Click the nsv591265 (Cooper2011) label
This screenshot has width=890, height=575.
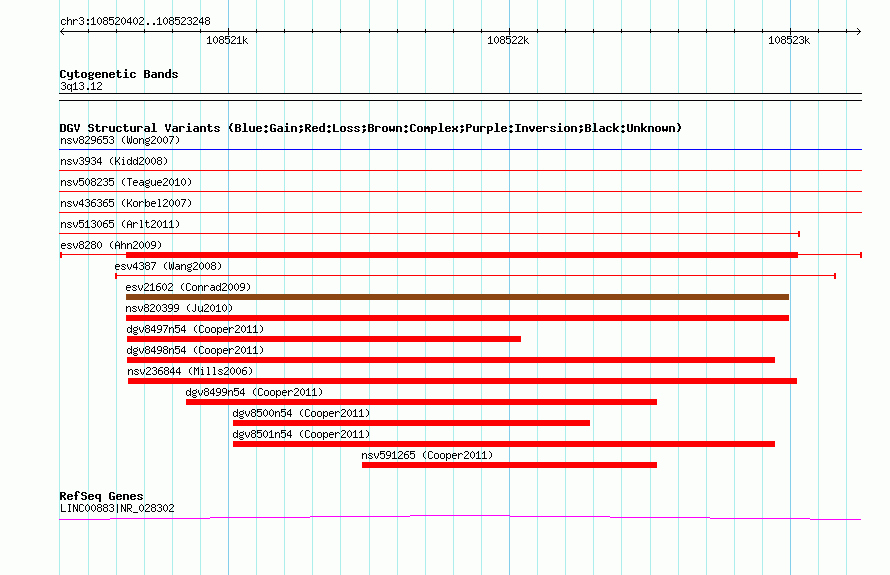(427, 455)
